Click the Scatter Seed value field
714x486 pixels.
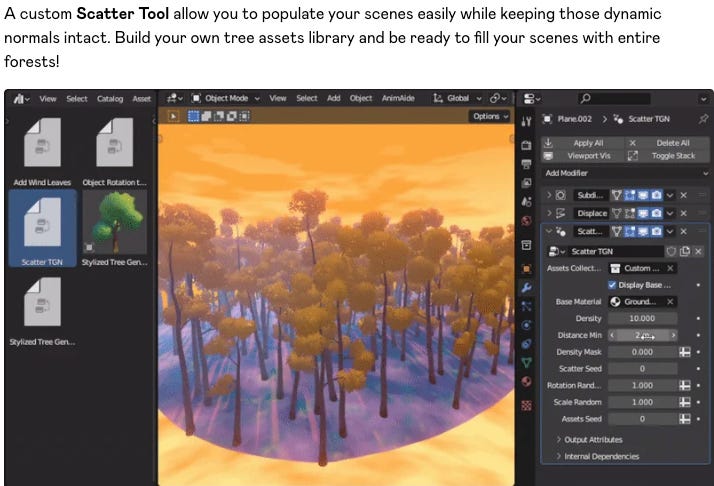click(642, 368)
